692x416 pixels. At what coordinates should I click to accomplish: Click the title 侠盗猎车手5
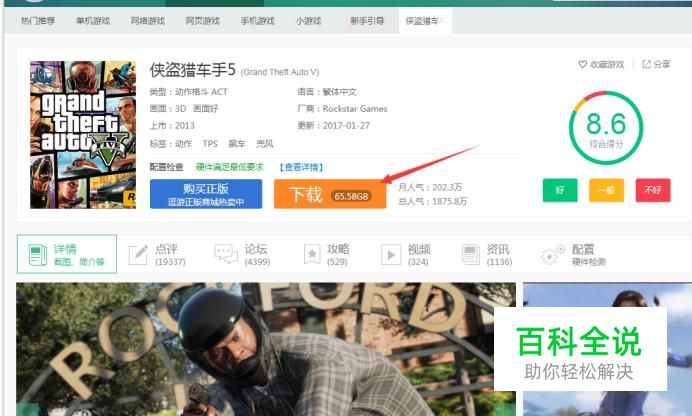click(192, 70)
